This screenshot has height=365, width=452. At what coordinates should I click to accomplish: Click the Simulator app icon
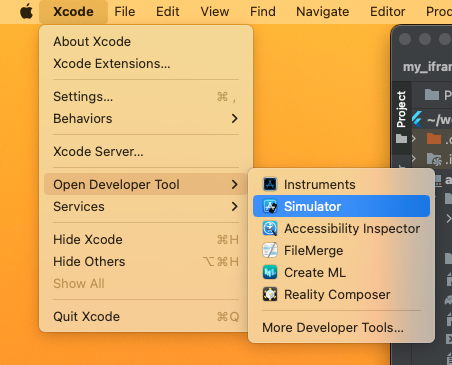click(270, 206)
